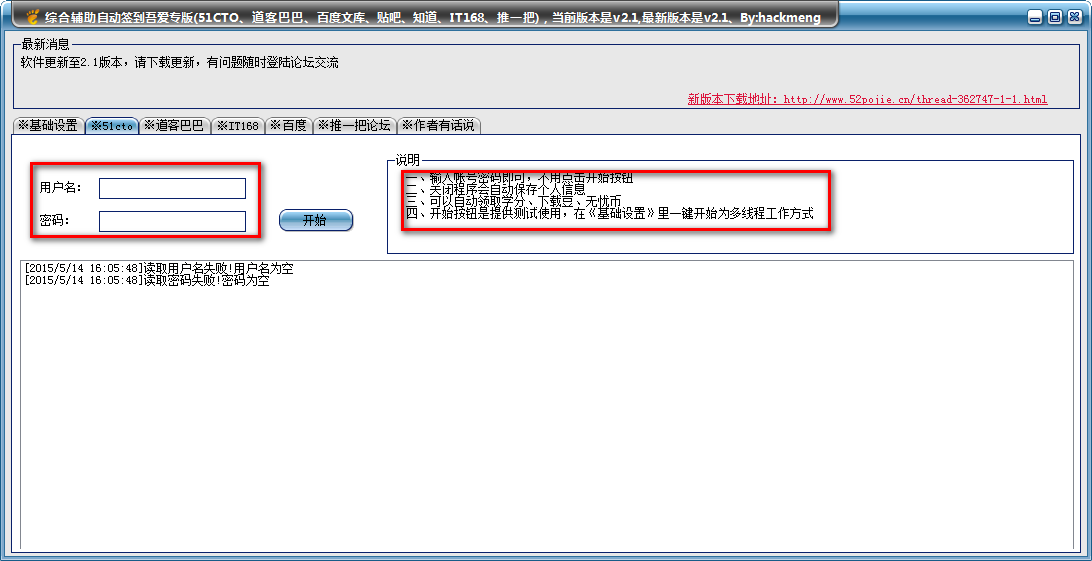Switch to the ※基础设置 tab
This screenshot has width=1092, height=561.
point(47,125)
